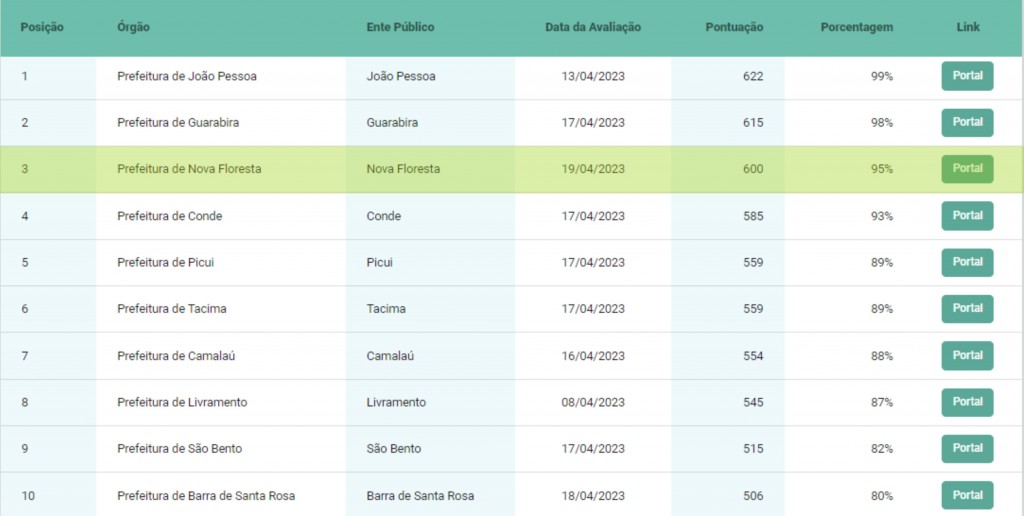This screenshot has height=516, width=1024.
Task: Click Portal for Barra de Santa Rosa
Action: [x=967, y=495]
